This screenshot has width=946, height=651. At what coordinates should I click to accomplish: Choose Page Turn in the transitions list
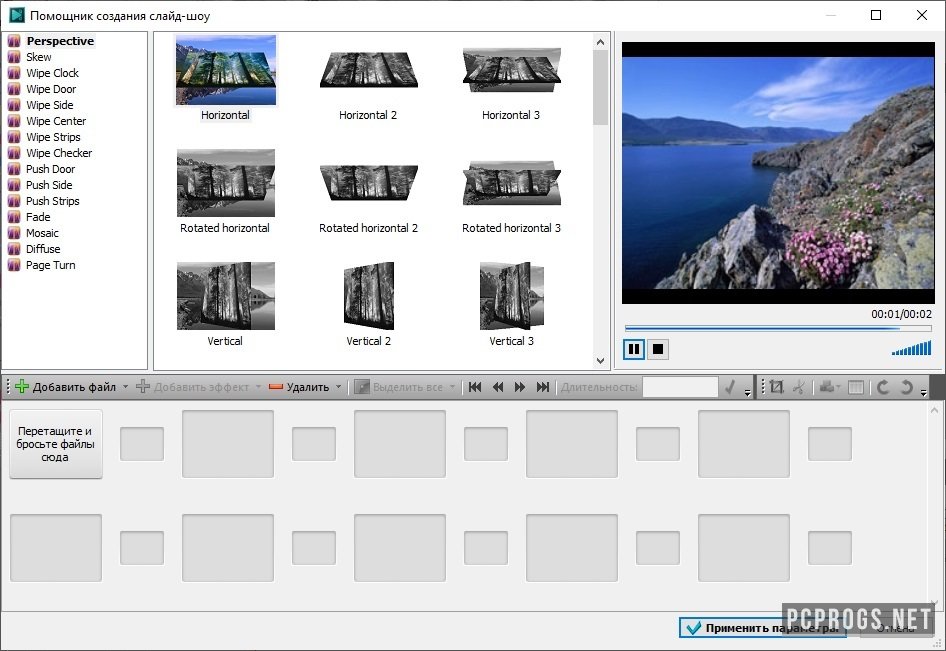[50, 265]
